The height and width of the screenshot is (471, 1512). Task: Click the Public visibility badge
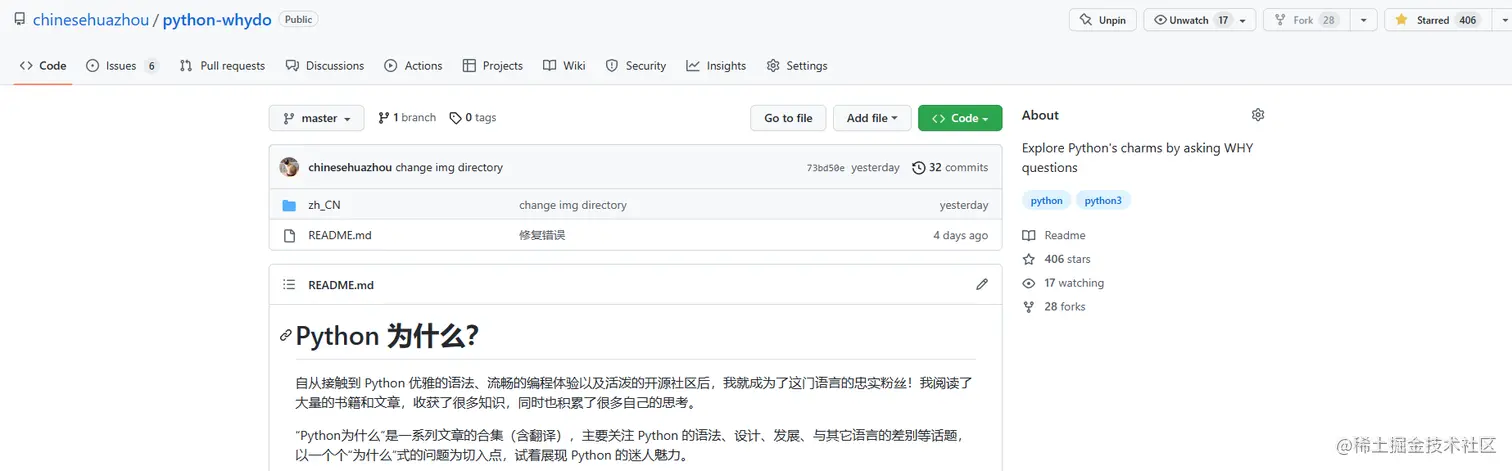pos(298,19)
